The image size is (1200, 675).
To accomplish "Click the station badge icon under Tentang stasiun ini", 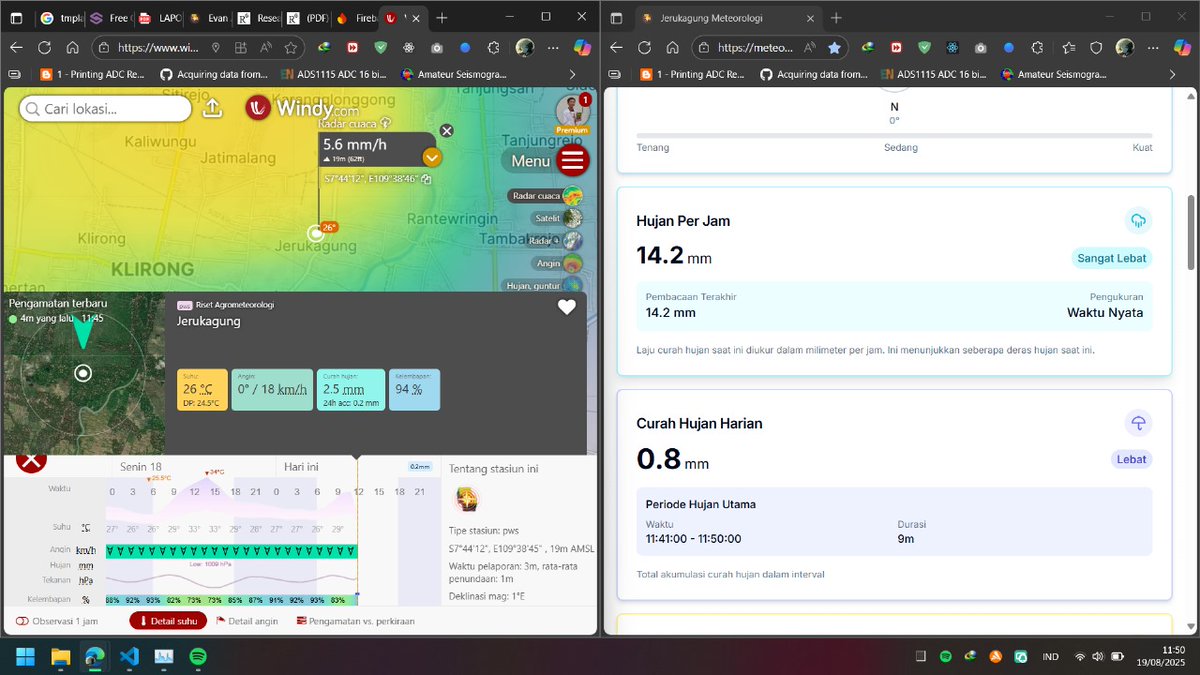I will pyautogui.click(x=466, y=499).
